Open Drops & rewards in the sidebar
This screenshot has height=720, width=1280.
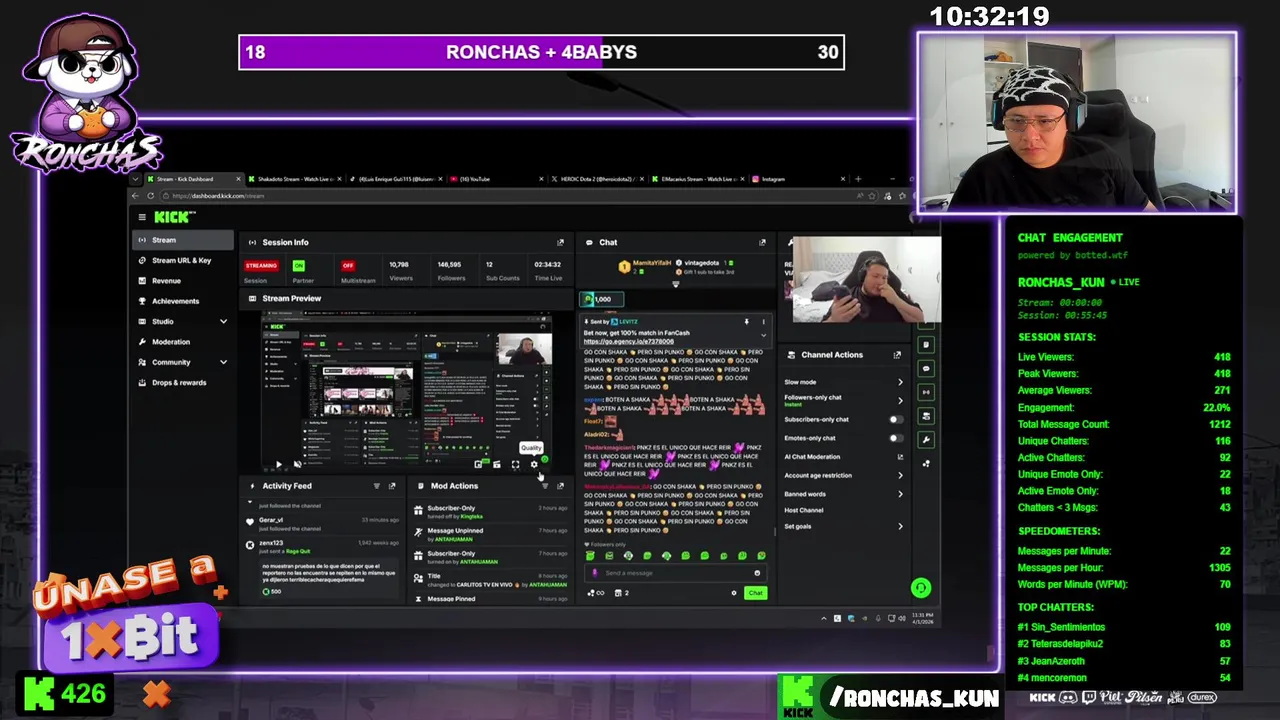point(182,382)
